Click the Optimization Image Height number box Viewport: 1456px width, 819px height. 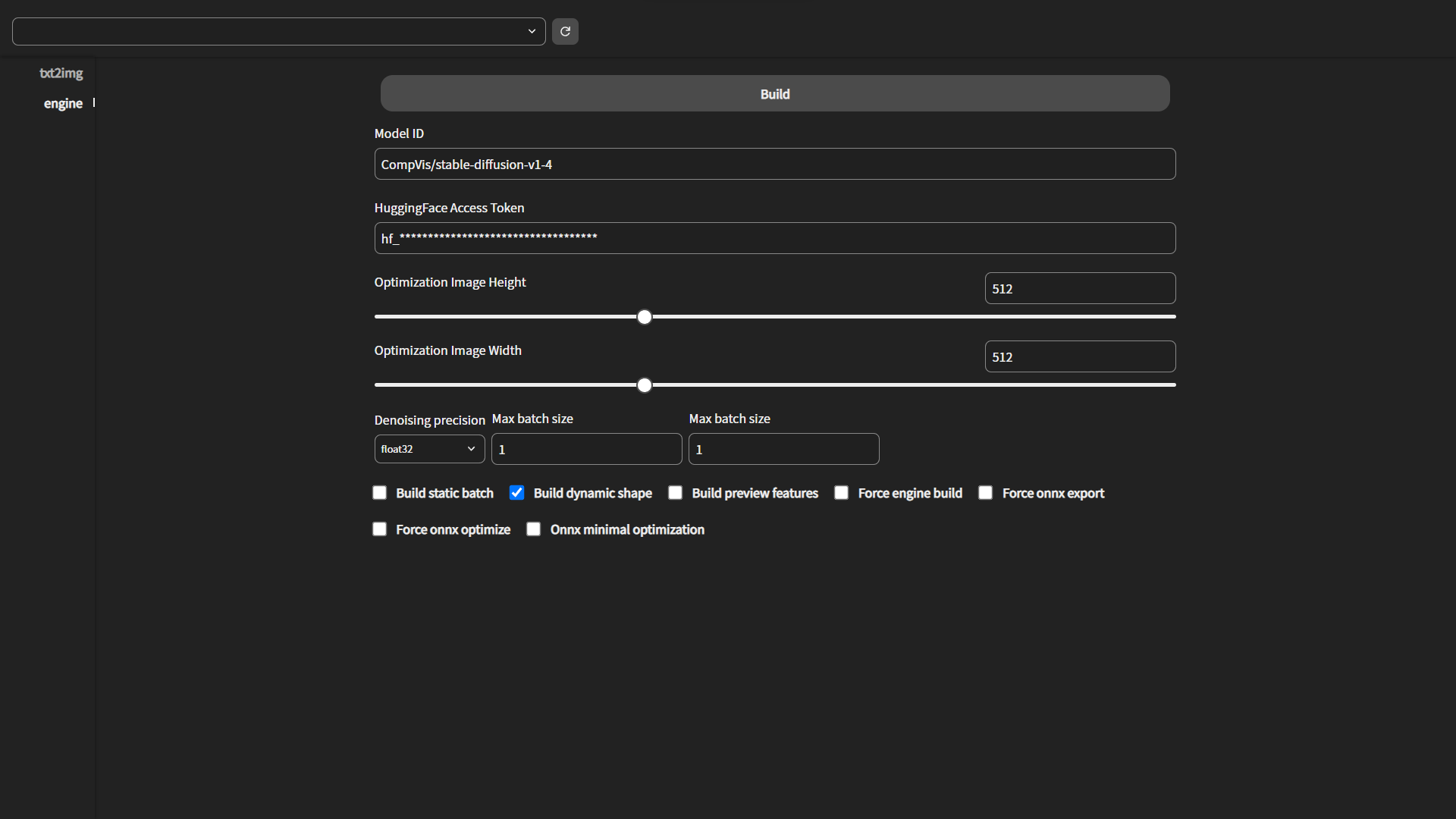click(1079, 288)
